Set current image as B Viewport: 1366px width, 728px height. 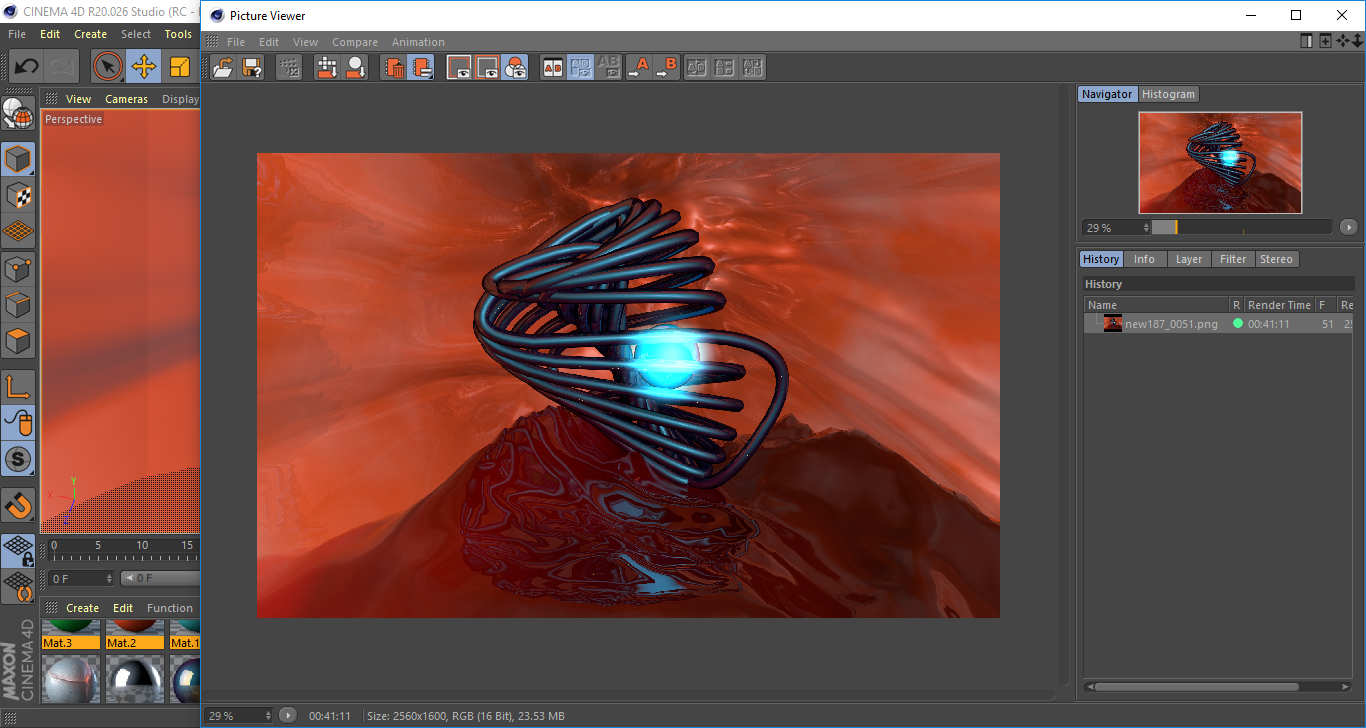point(666,68)
